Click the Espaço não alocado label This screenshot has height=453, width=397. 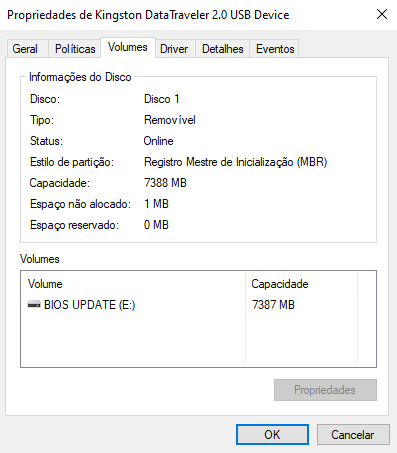click(x=80, y=204)
